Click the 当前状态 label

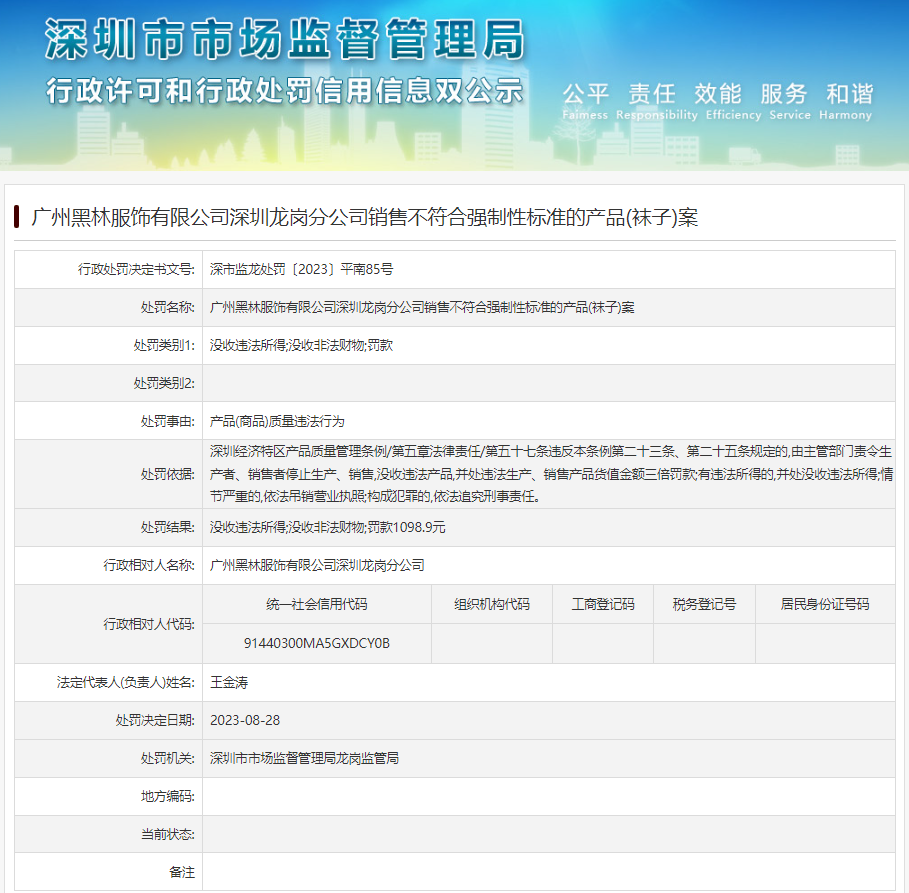click(x=168, y=834)
